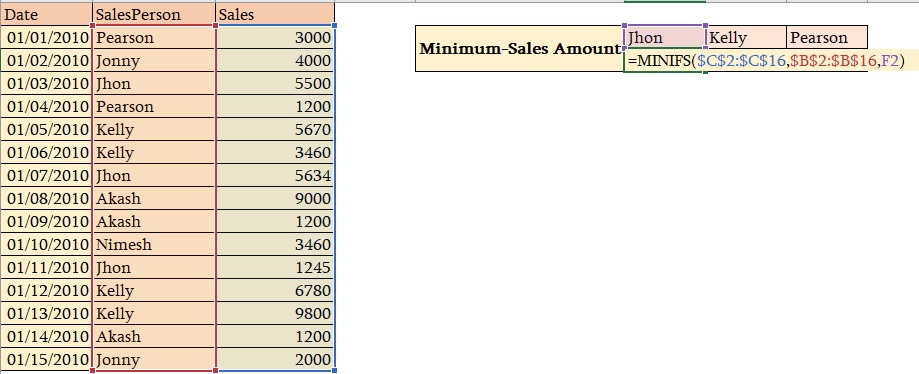Click the Minimum-Sales Amount label cell
Image resolution: width=919 pixels, height=374 pixels.
pyautogui.click(x=520, y=49)
